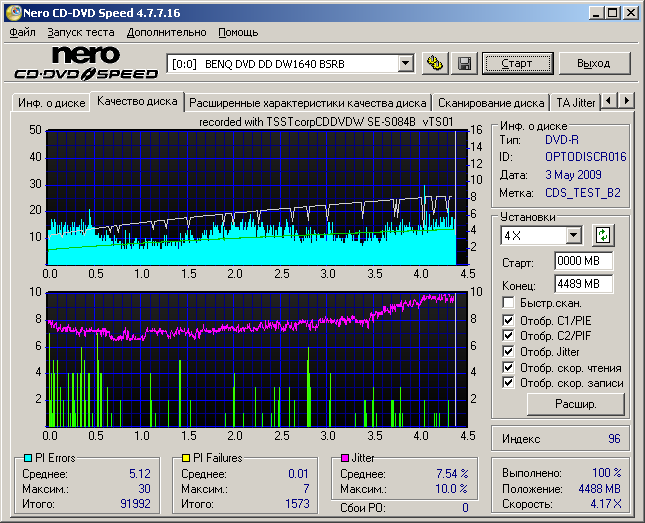Toggle the Отобр. Jitter checkbox

510,351
